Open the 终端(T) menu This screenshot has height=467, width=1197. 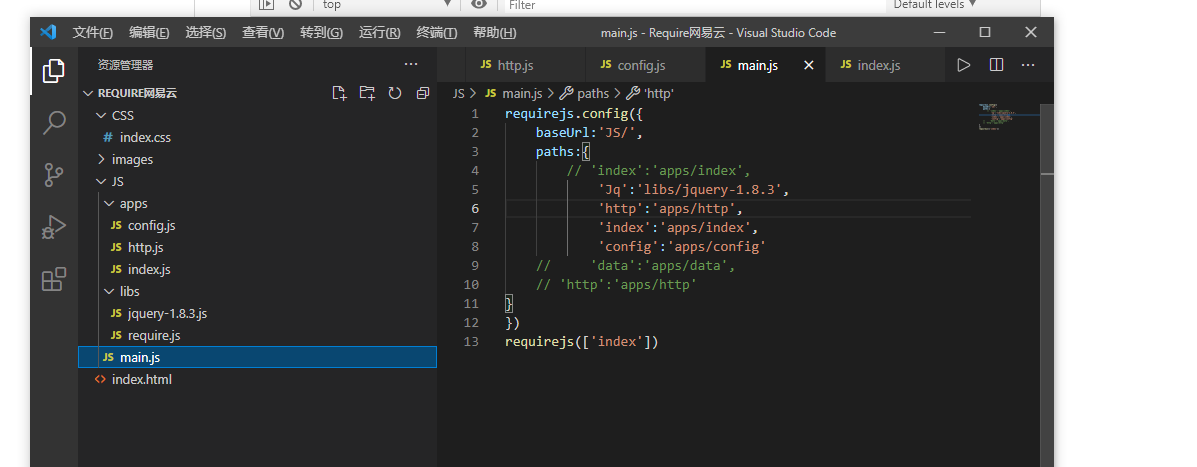(437, 33)
